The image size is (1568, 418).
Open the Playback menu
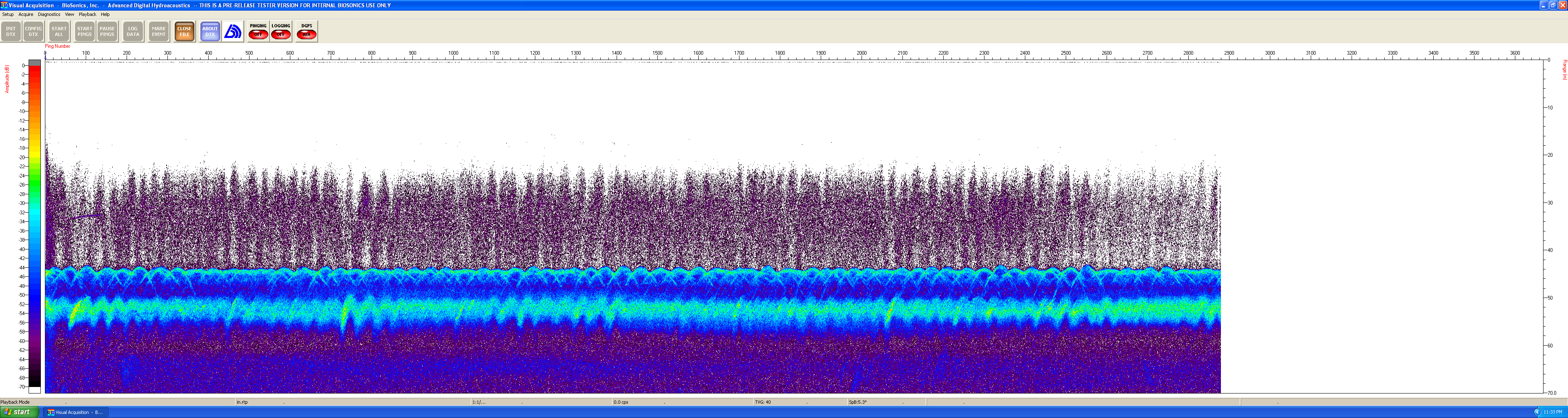[x=87, y=15]
